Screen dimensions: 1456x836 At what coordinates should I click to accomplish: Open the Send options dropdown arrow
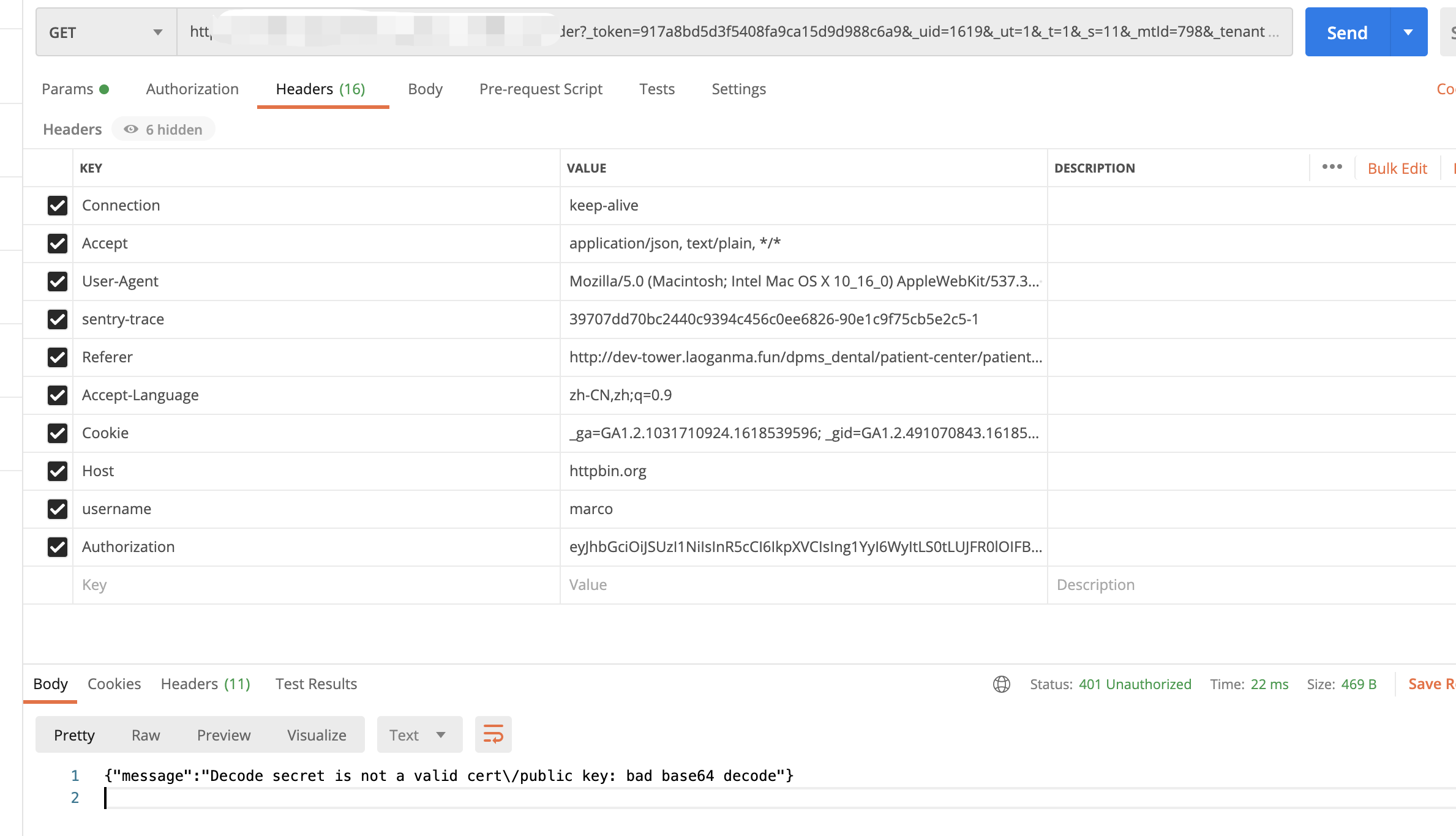(1408, 32)
